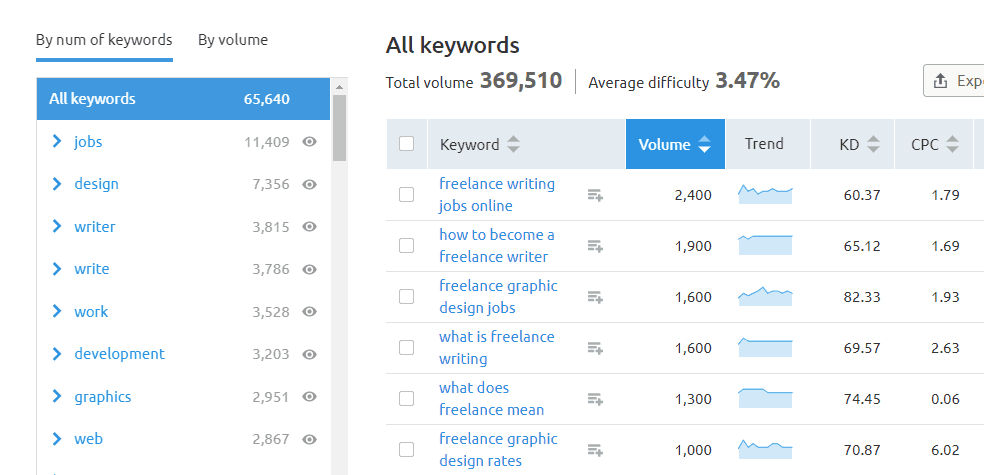
Task: Open 'freelance graphic design jobs' keyword link
Action: pos(498,296)
